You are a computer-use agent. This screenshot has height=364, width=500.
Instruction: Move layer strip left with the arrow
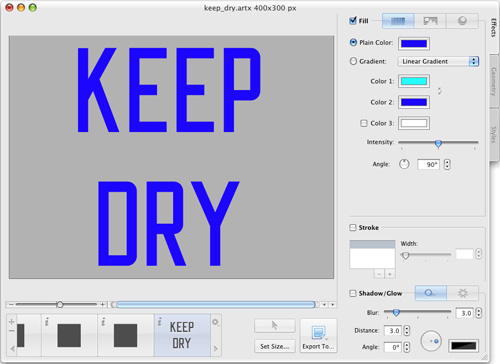[x=12, y=349]
